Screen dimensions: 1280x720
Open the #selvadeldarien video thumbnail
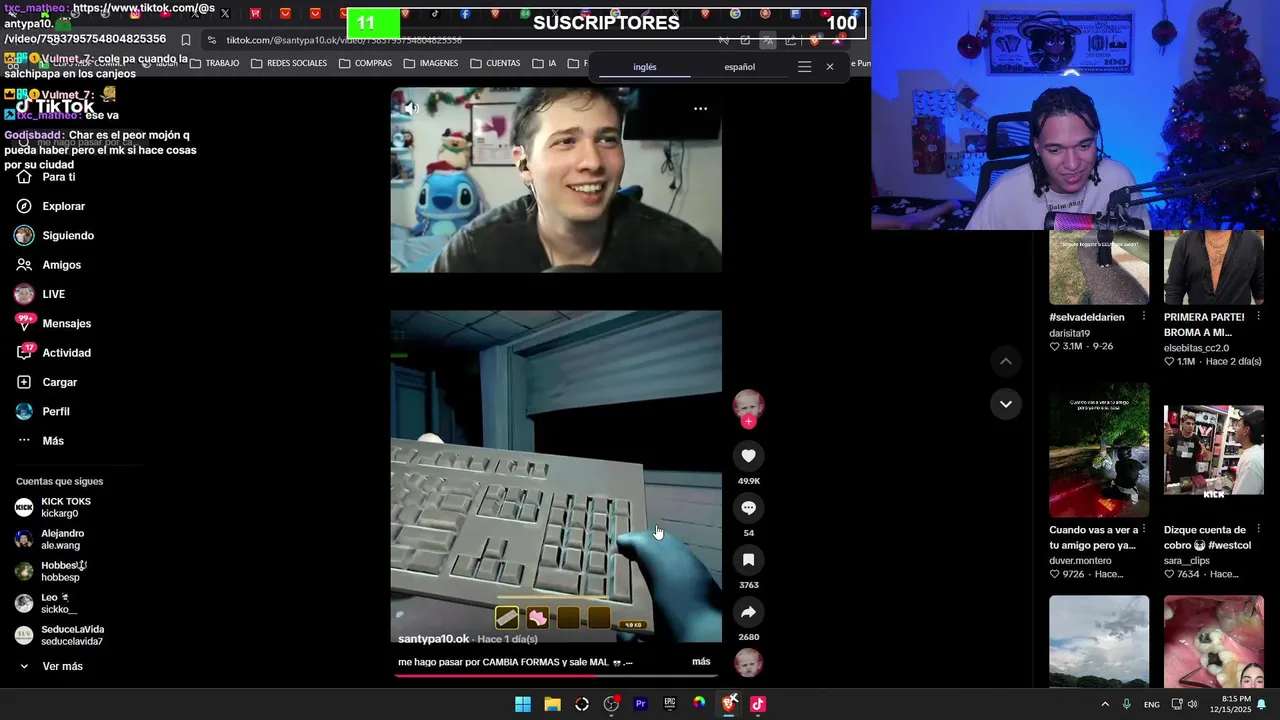[1099, 267]
